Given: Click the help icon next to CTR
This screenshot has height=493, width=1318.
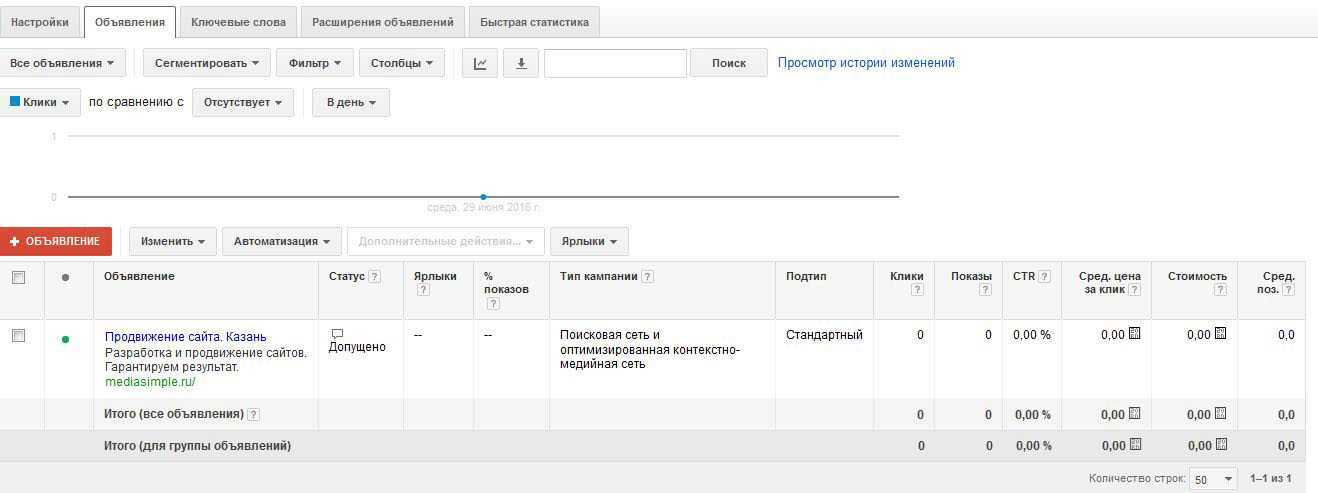Looking at the screenshot, I should pos(1044,277).
